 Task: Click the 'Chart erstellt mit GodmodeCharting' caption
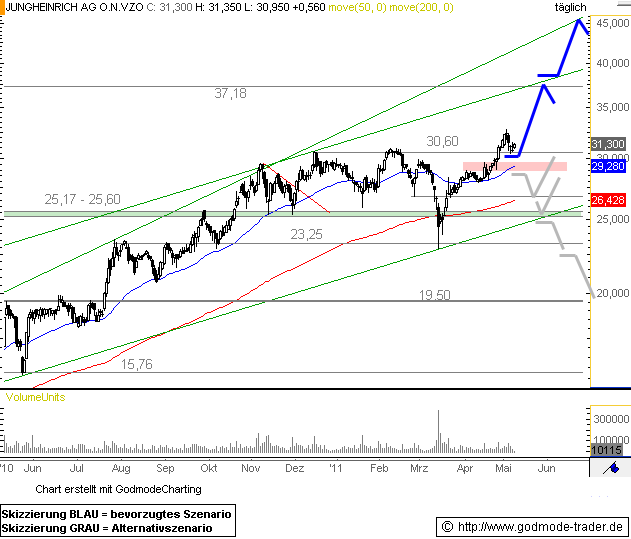click(x=118, y=489)
